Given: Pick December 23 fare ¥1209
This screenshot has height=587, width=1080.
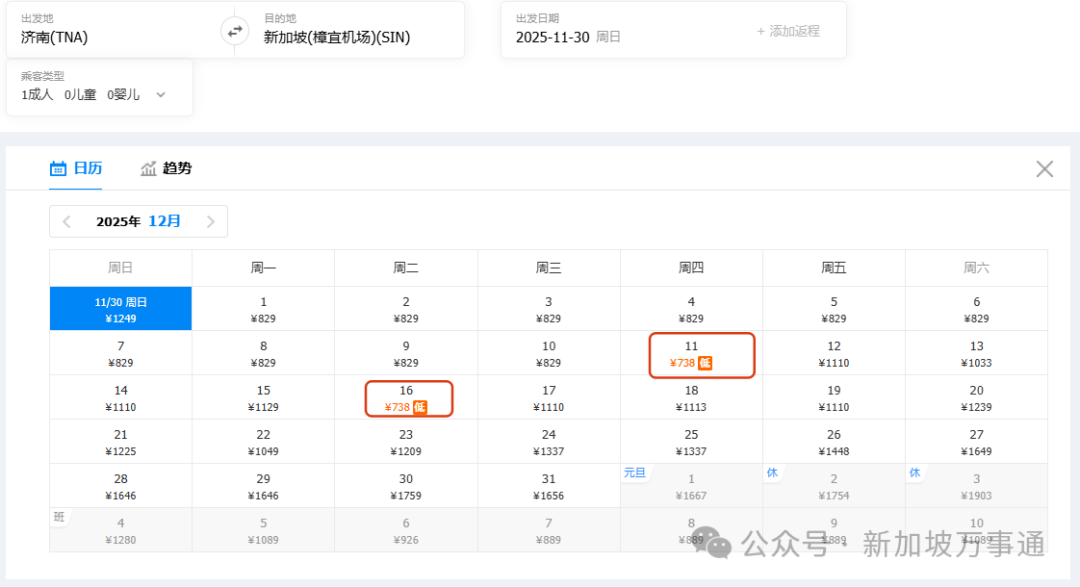Looking at the screenshot, I should (406, 442).
